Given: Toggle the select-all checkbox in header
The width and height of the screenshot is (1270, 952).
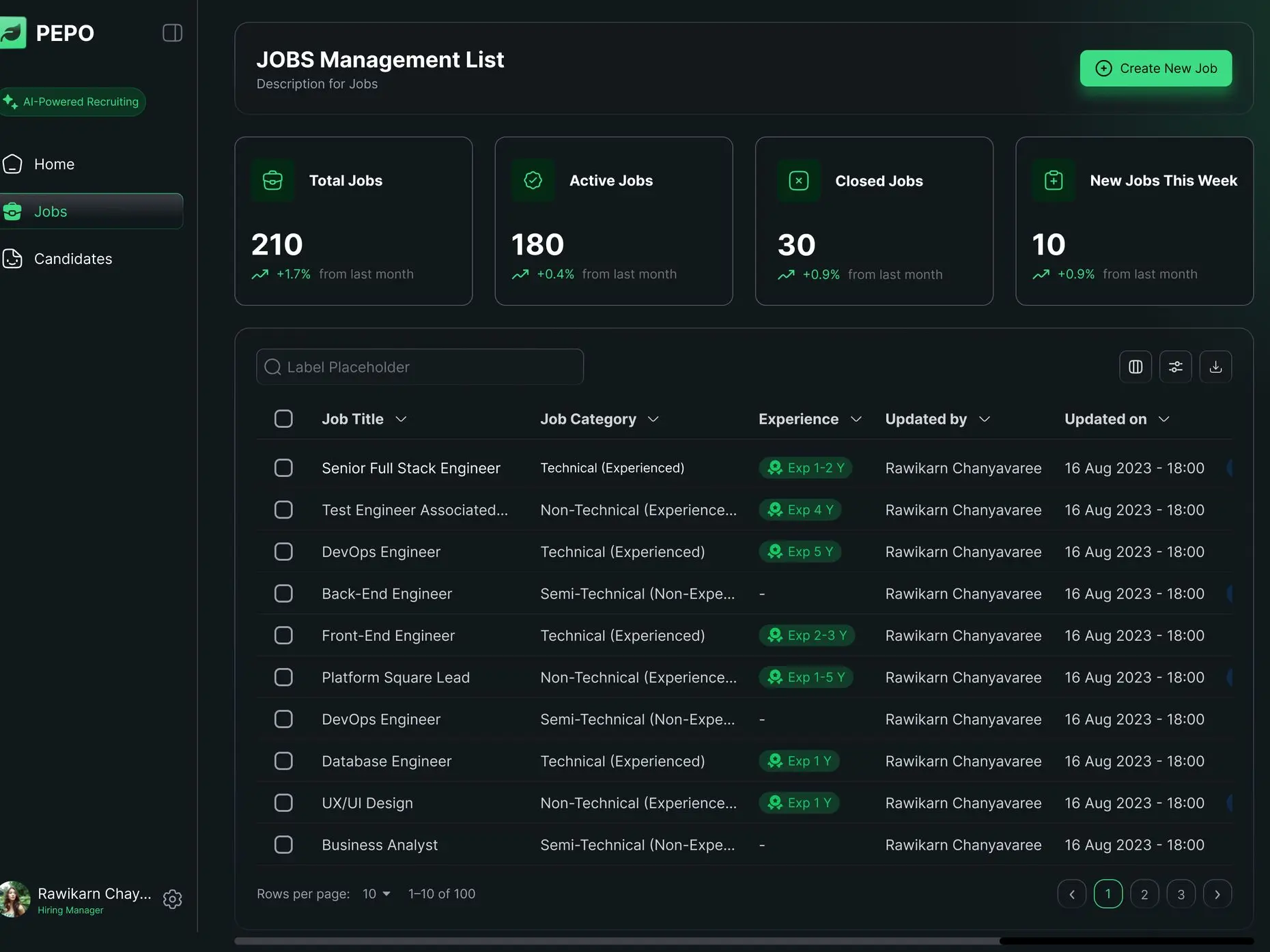Looking at the screenshot, I should (x=283, y=419).
